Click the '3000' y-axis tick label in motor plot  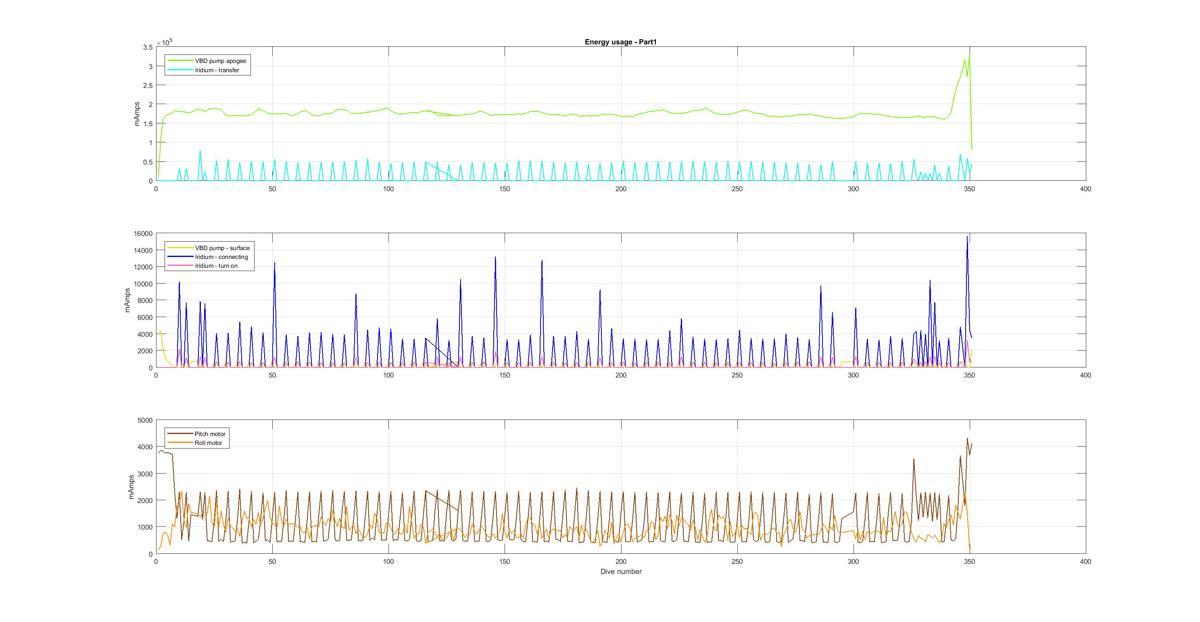tap(145, 474)
